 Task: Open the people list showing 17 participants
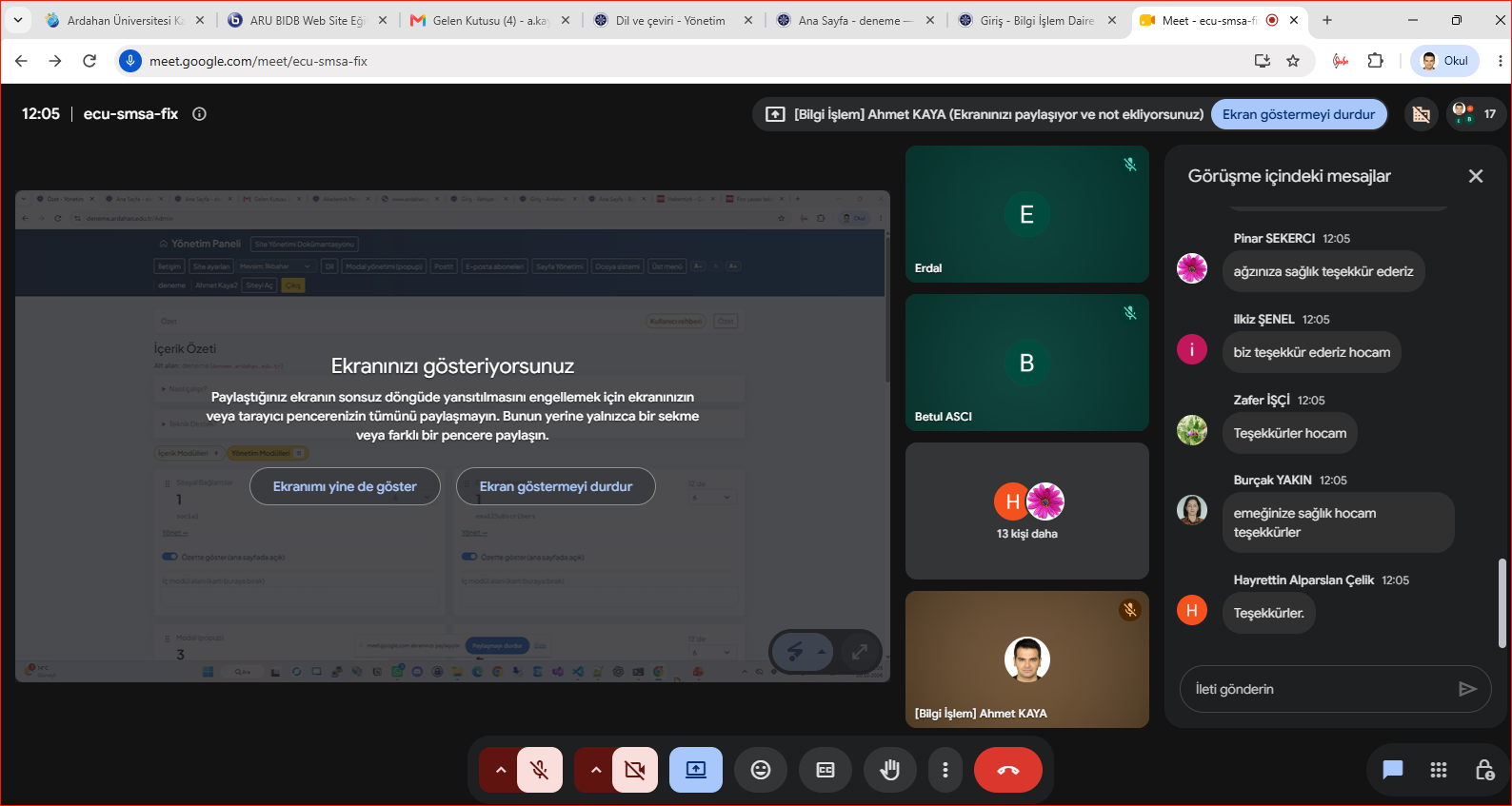(1474, 114)
